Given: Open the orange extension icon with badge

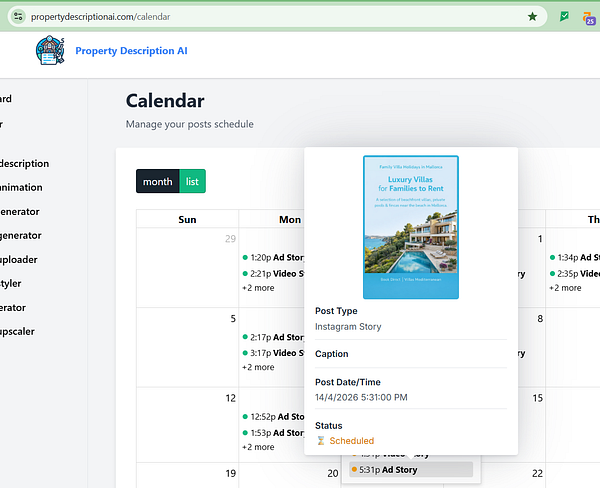Looking at the screenshot, I should [589, 18].
